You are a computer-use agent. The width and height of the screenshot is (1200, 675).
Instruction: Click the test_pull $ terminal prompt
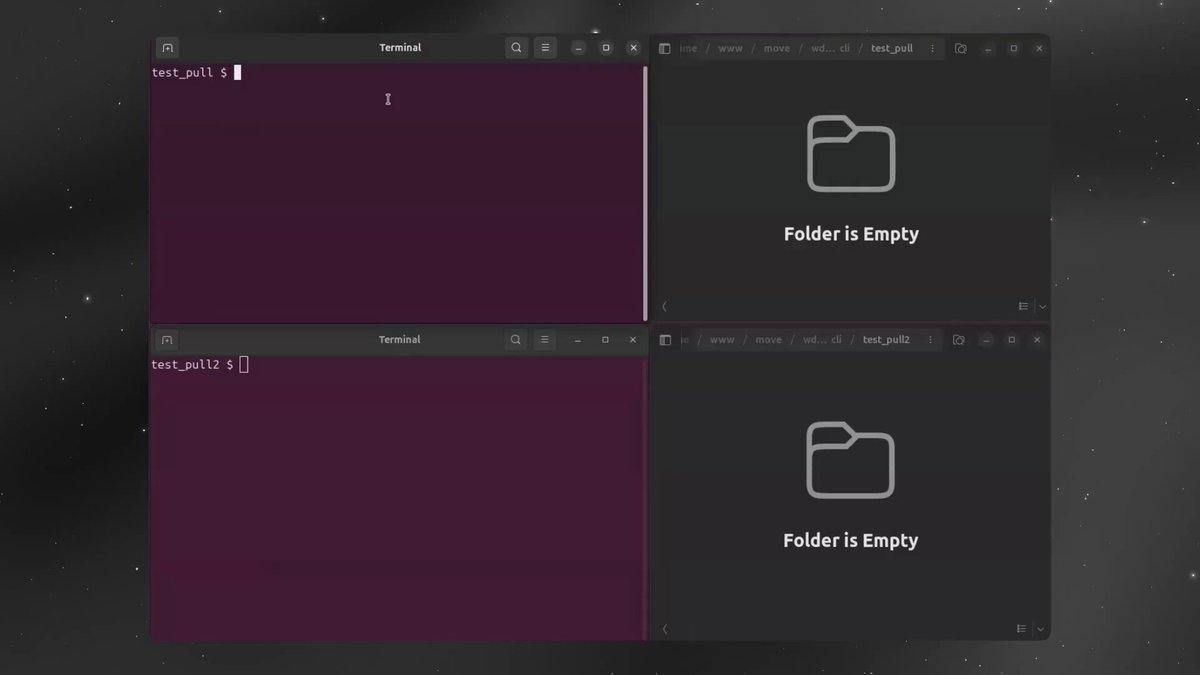pos(189,73)
